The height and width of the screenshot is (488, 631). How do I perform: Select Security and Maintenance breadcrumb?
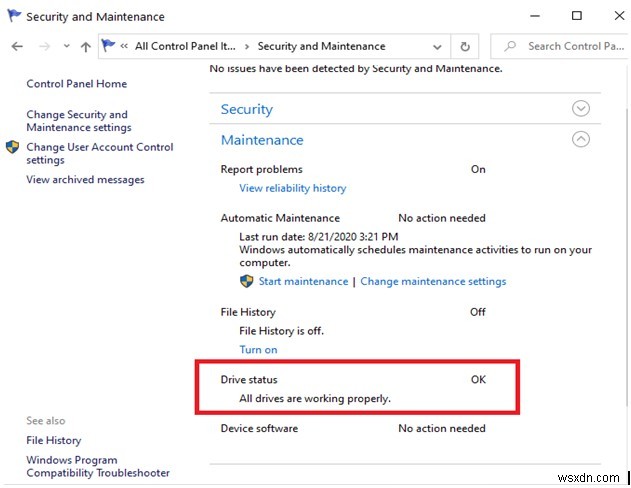pyautogui.click(x=321, y=46)
